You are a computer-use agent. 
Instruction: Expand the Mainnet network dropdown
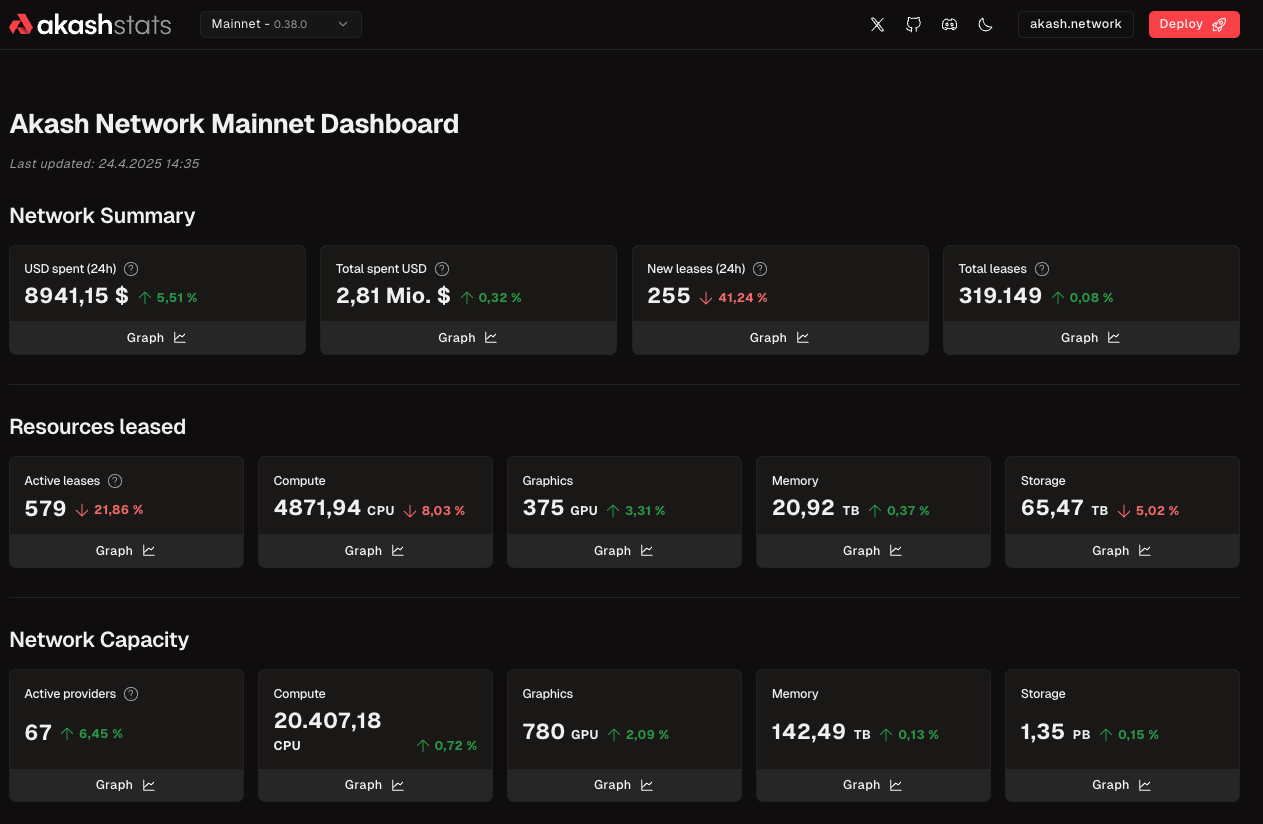point(280,24)
